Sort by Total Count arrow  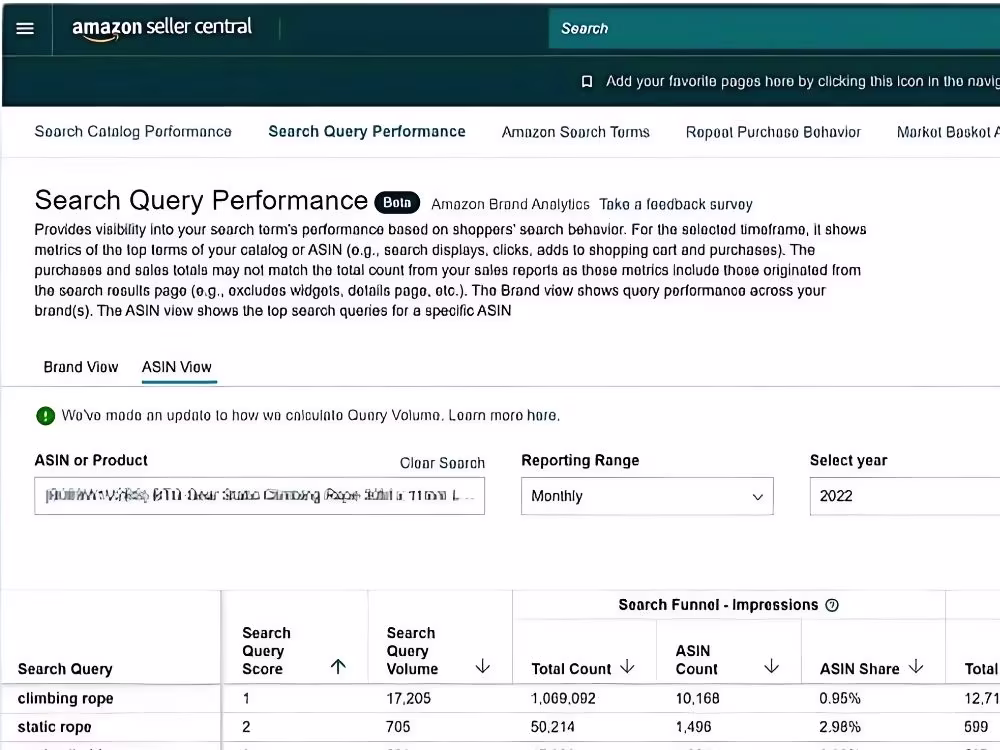(x=628, y=666)
